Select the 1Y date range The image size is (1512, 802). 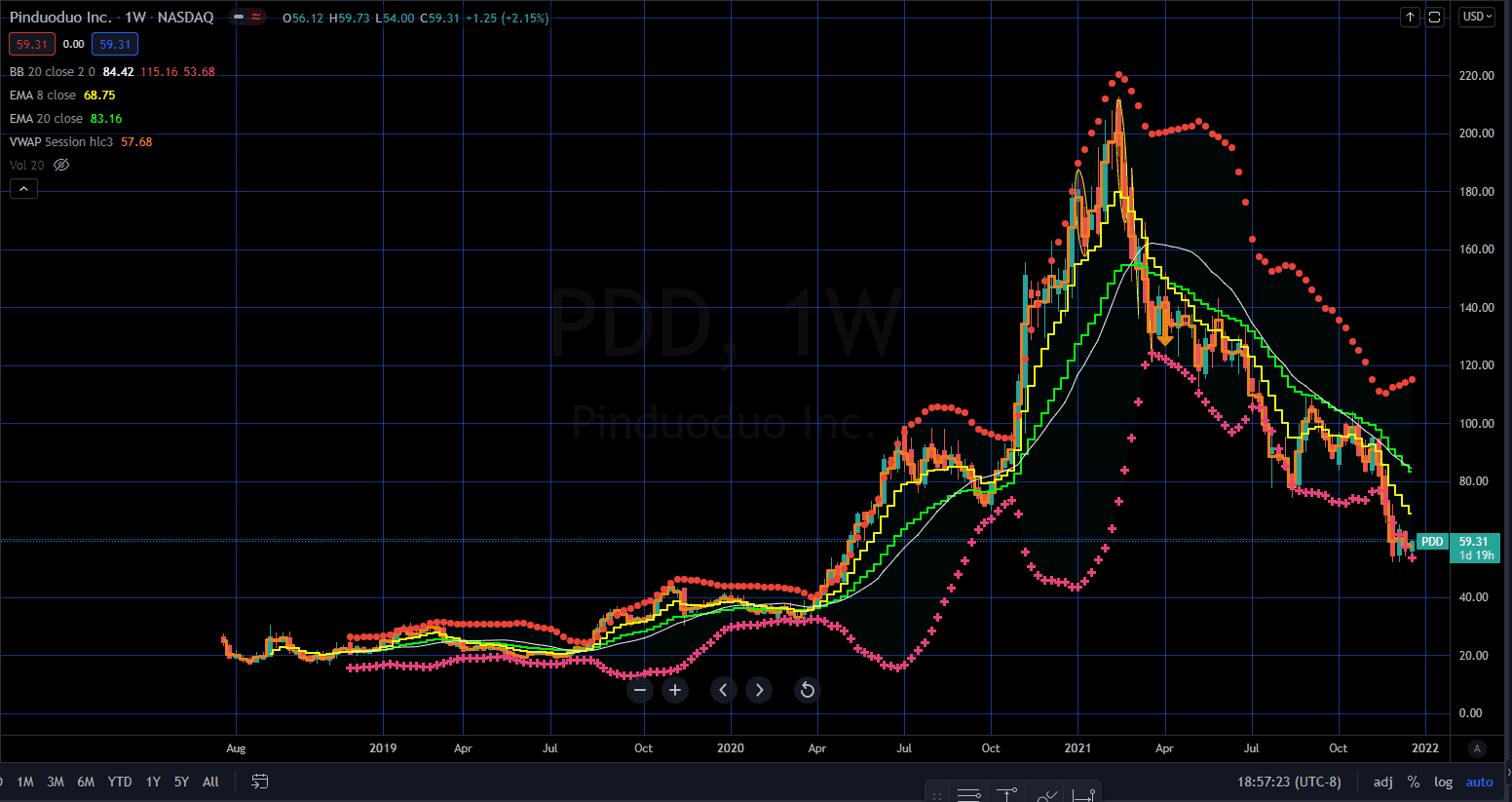[153, 782]
